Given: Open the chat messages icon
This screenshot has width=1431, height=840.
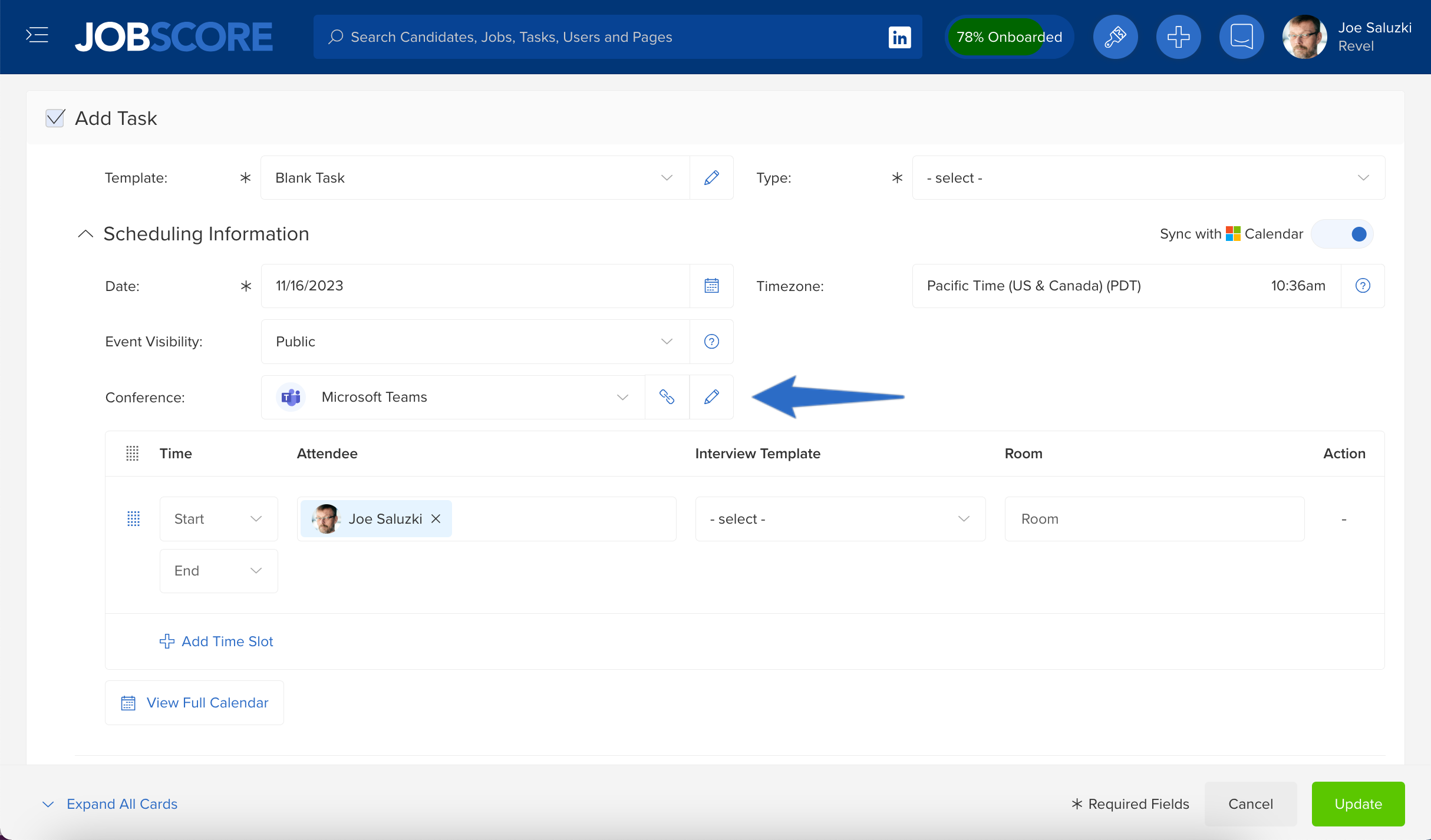Looking at the screenshot, I should click(x=1241, y=37).
